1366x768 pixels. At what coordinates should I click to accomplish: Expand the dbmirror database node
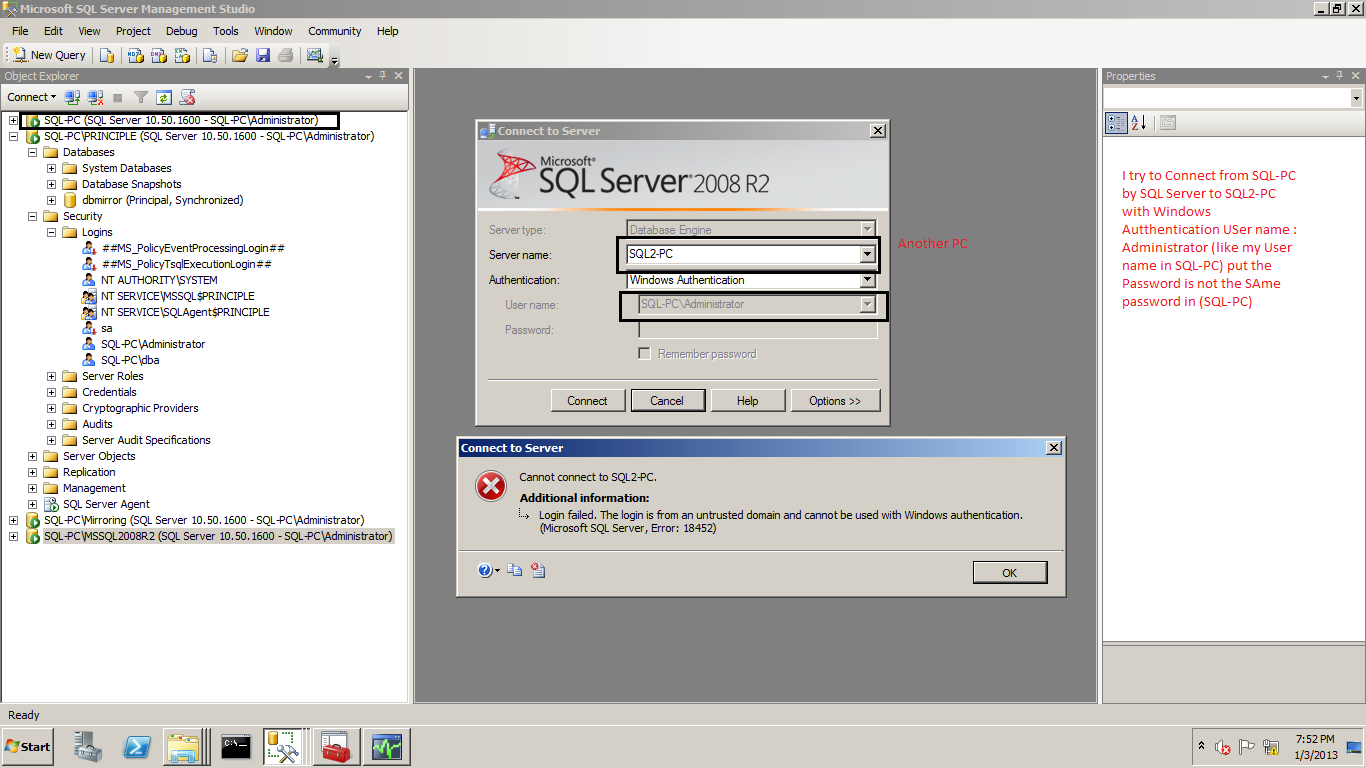(51, 200)
